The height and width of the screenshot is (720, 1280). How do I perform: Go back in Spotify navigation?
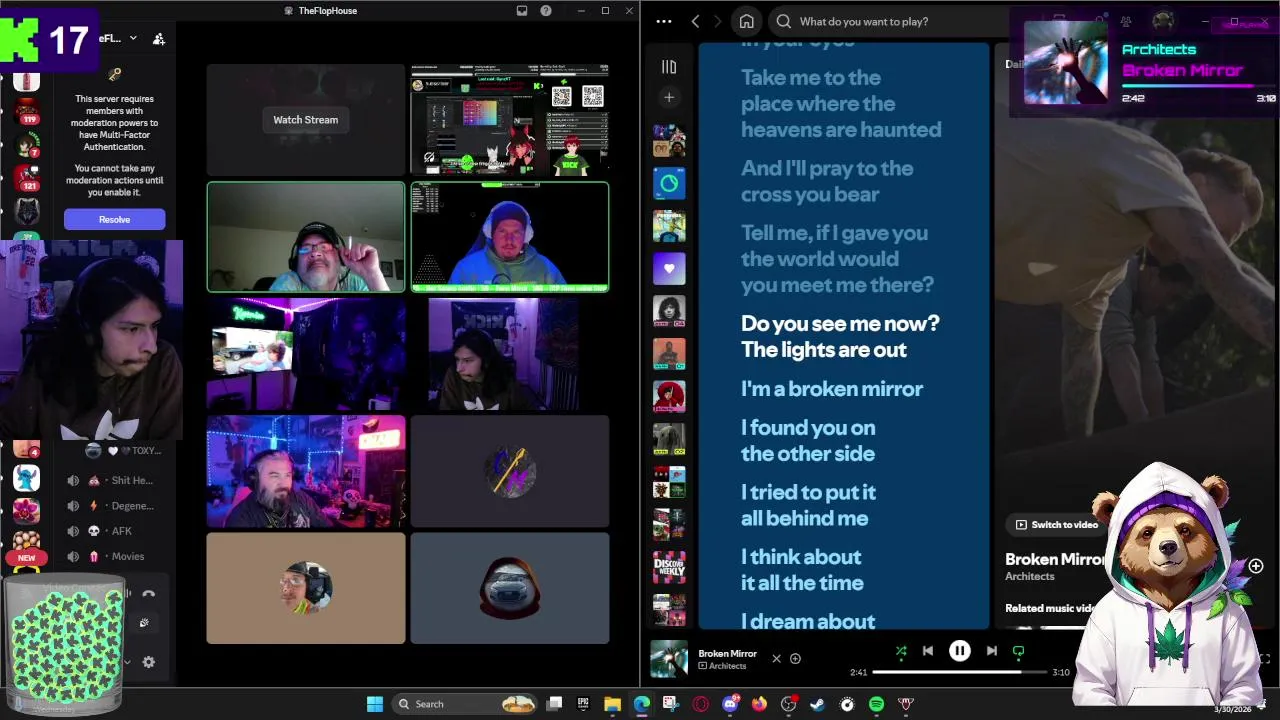(695, 21)
